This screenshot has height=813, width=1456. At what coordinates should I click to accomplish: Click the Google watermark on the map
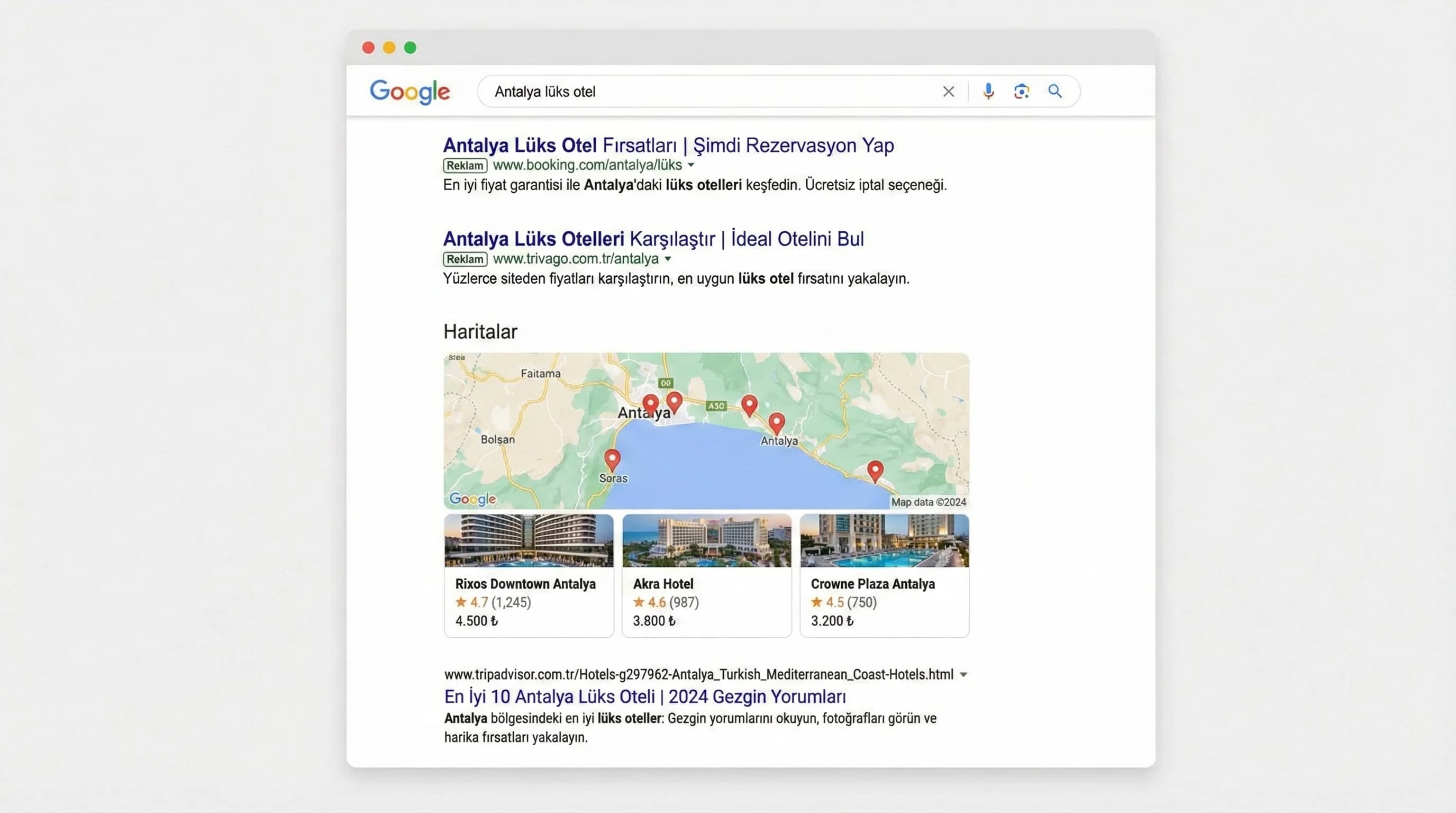pos(472,499)
